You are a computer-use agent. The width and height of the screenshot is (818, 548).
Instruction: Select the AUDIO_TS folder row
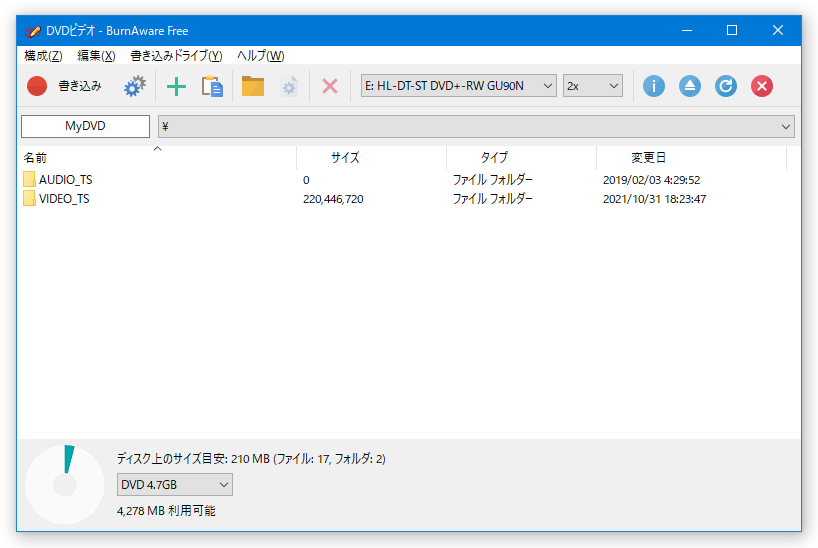coord(402,180)
